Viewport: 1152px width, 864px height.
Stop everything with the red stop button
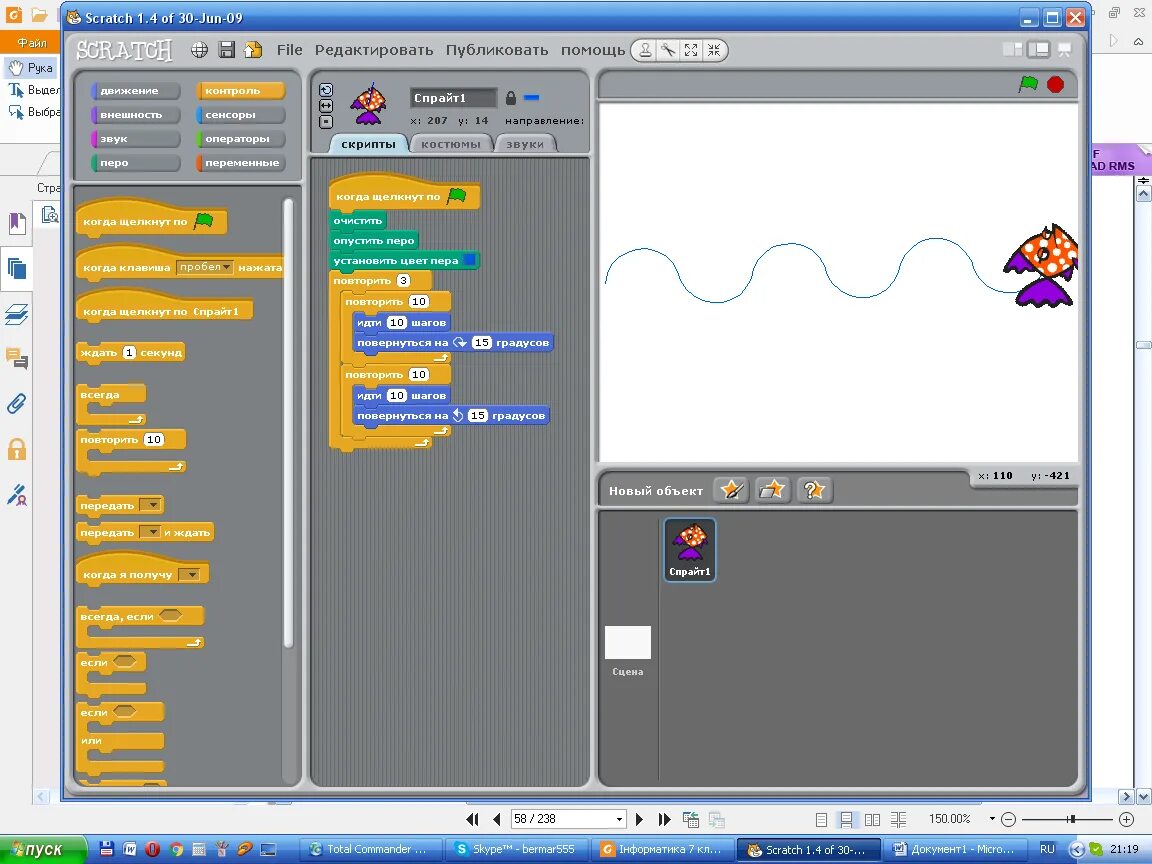coord(1055,84)
